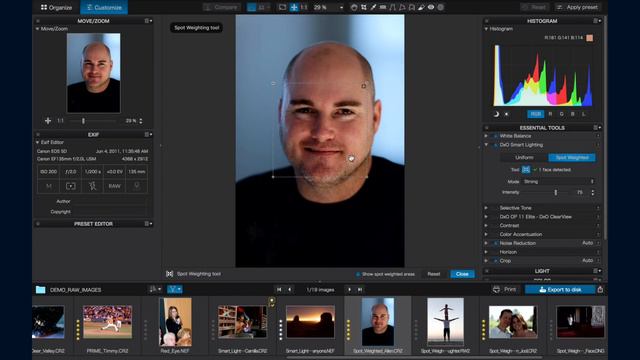Switch to the Organize tab

(x=56, y=7)
